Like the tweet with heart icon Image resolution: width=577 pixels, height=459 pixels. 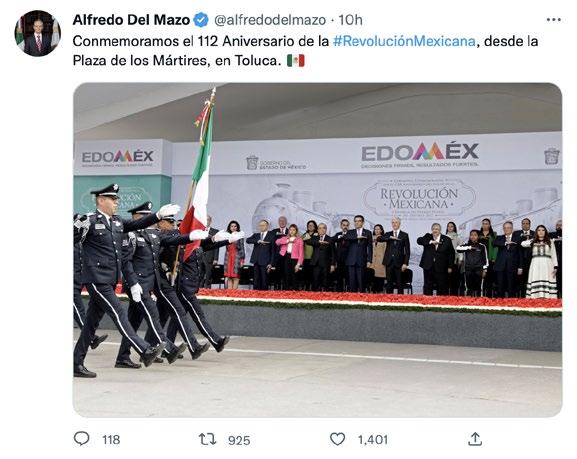pos(337,439)
